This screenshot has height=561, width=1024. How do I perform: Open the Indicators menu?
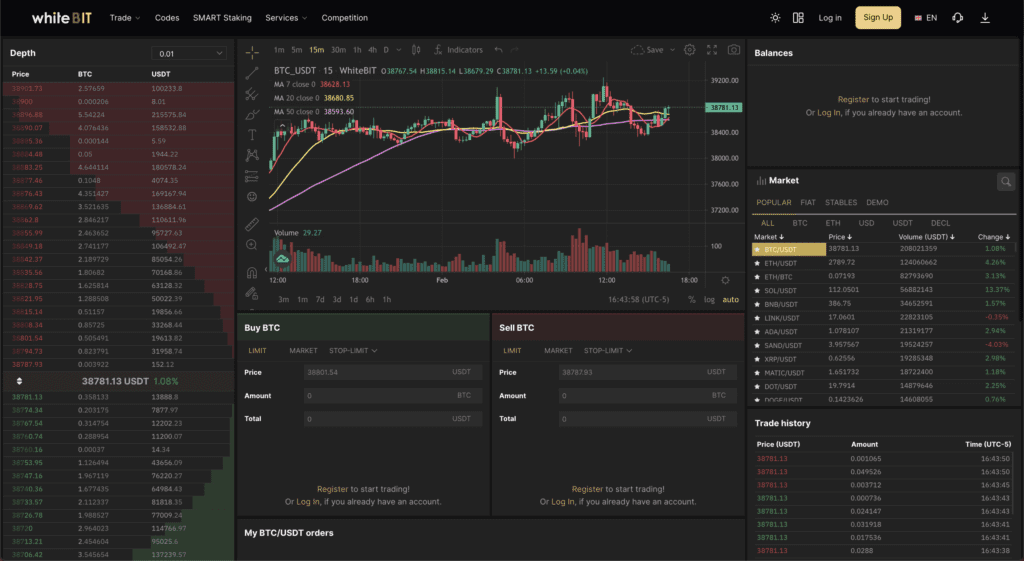point(458,50)
